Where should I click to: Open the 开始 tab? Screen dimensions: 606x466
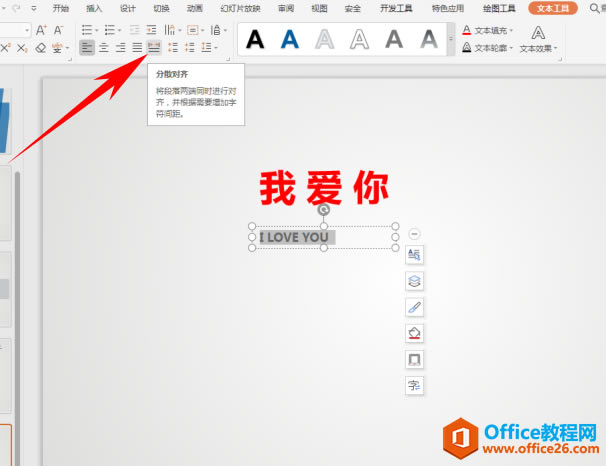pyautogui.click(x=61, y=8)
